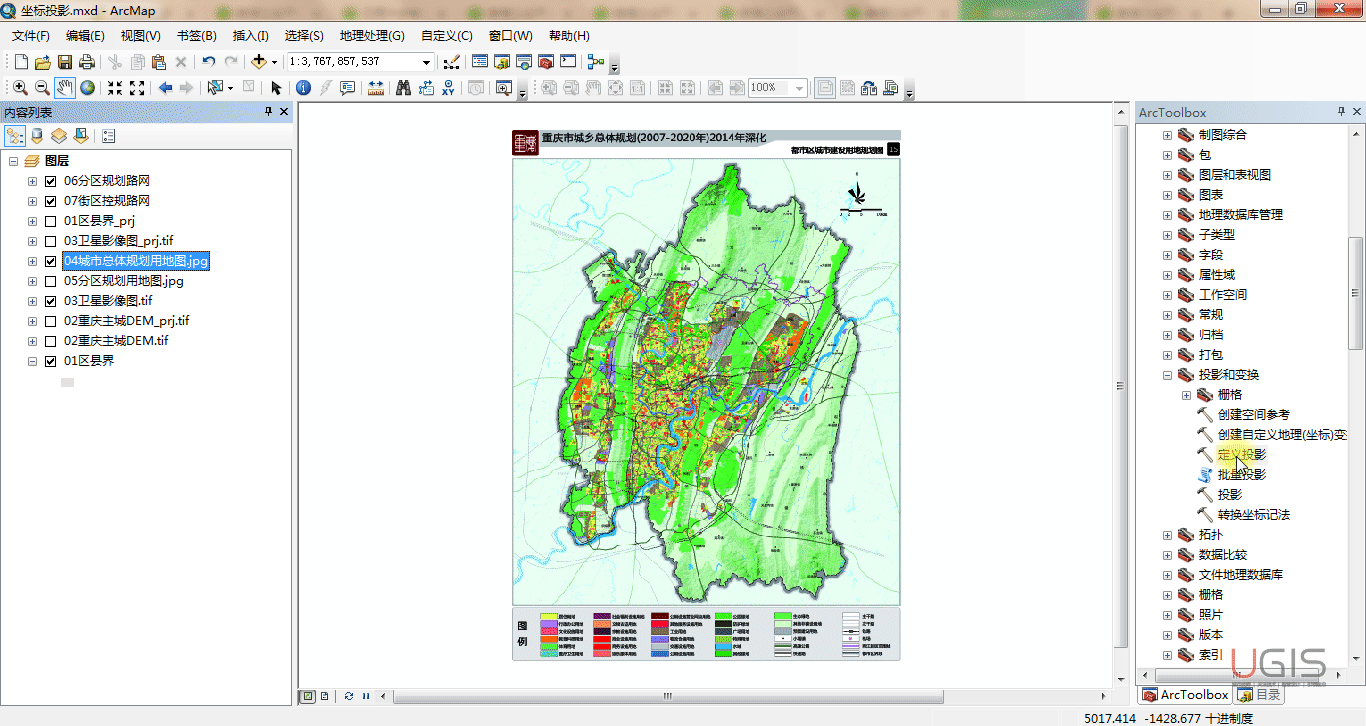Viewport: 1366px width, 726px height.
Task: Select the Measure ruler tool
Action: [376, 88]
